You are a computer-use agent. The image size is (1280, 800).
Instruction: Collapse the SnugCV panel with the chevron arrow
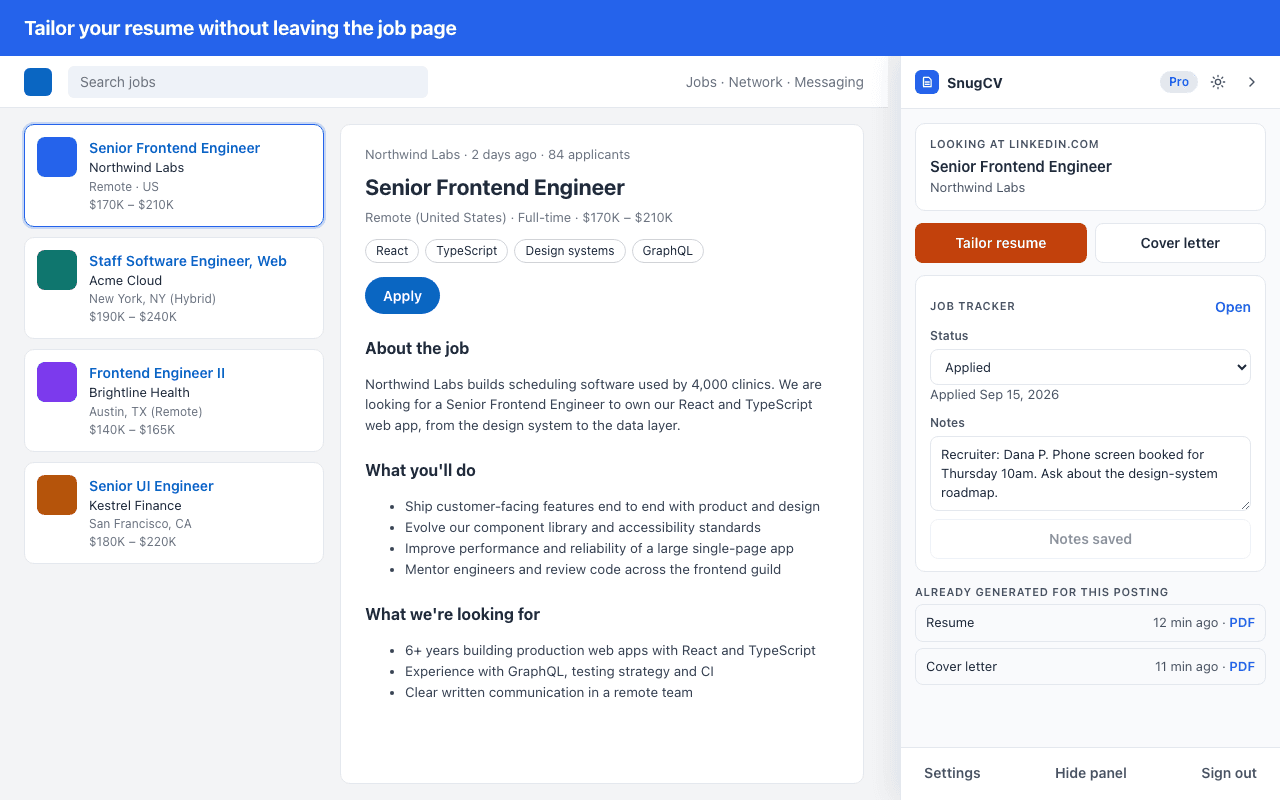pos(1252,82)
